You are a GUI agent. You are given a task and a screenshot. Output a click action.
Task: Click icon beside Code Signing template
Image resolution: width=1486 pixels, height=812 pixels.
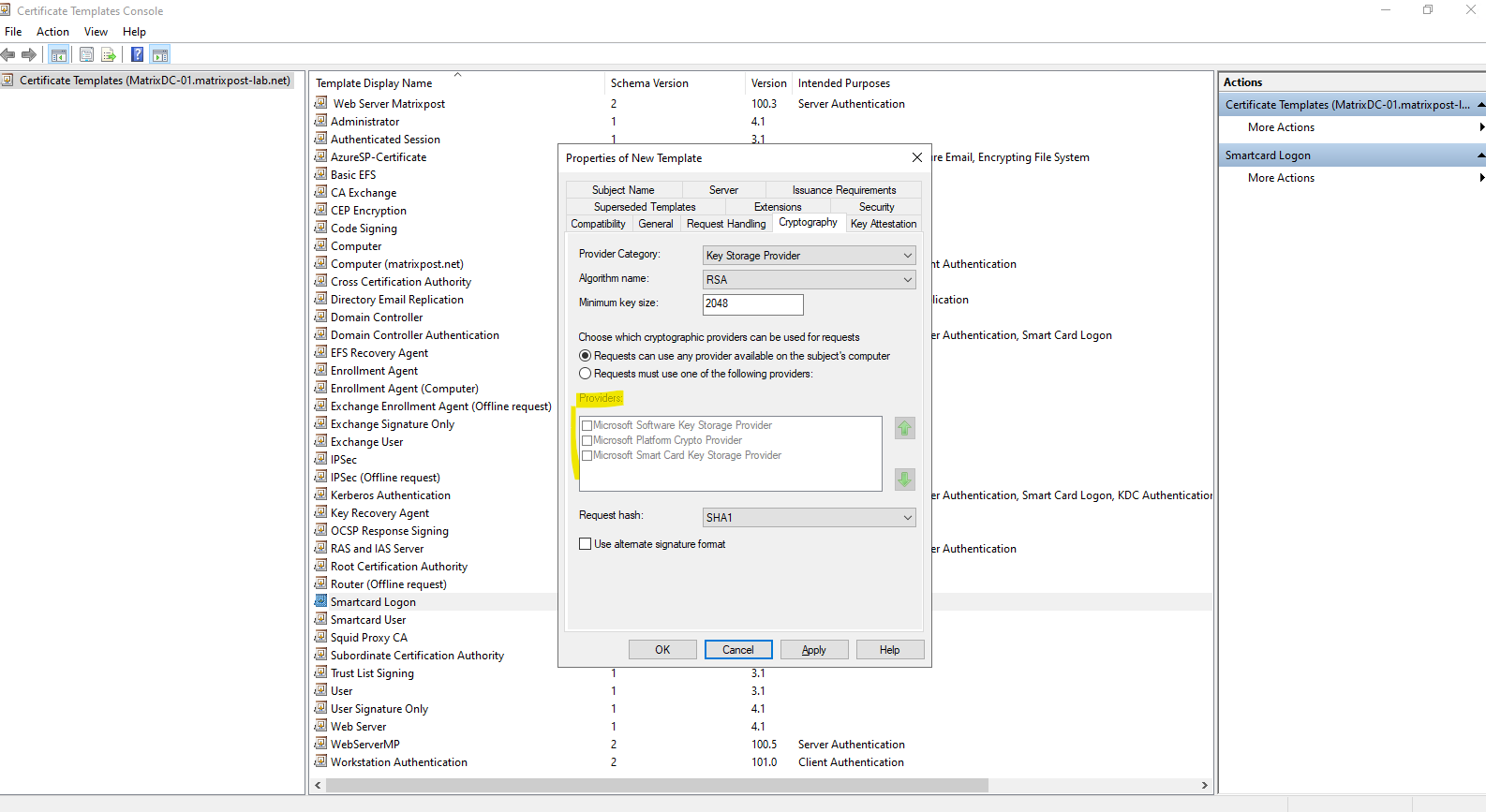320,228
